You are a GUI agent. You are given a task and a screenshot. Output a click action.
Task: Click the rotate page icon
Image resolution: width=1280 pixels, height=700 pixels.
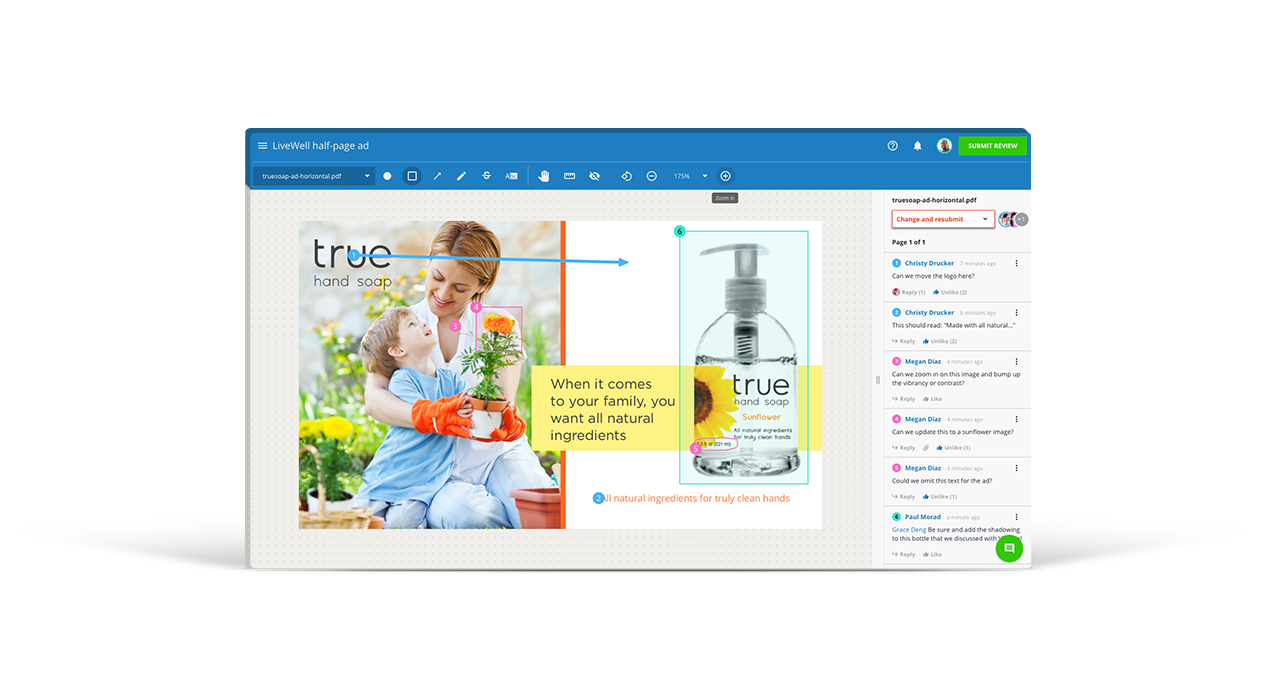(627, 176)
